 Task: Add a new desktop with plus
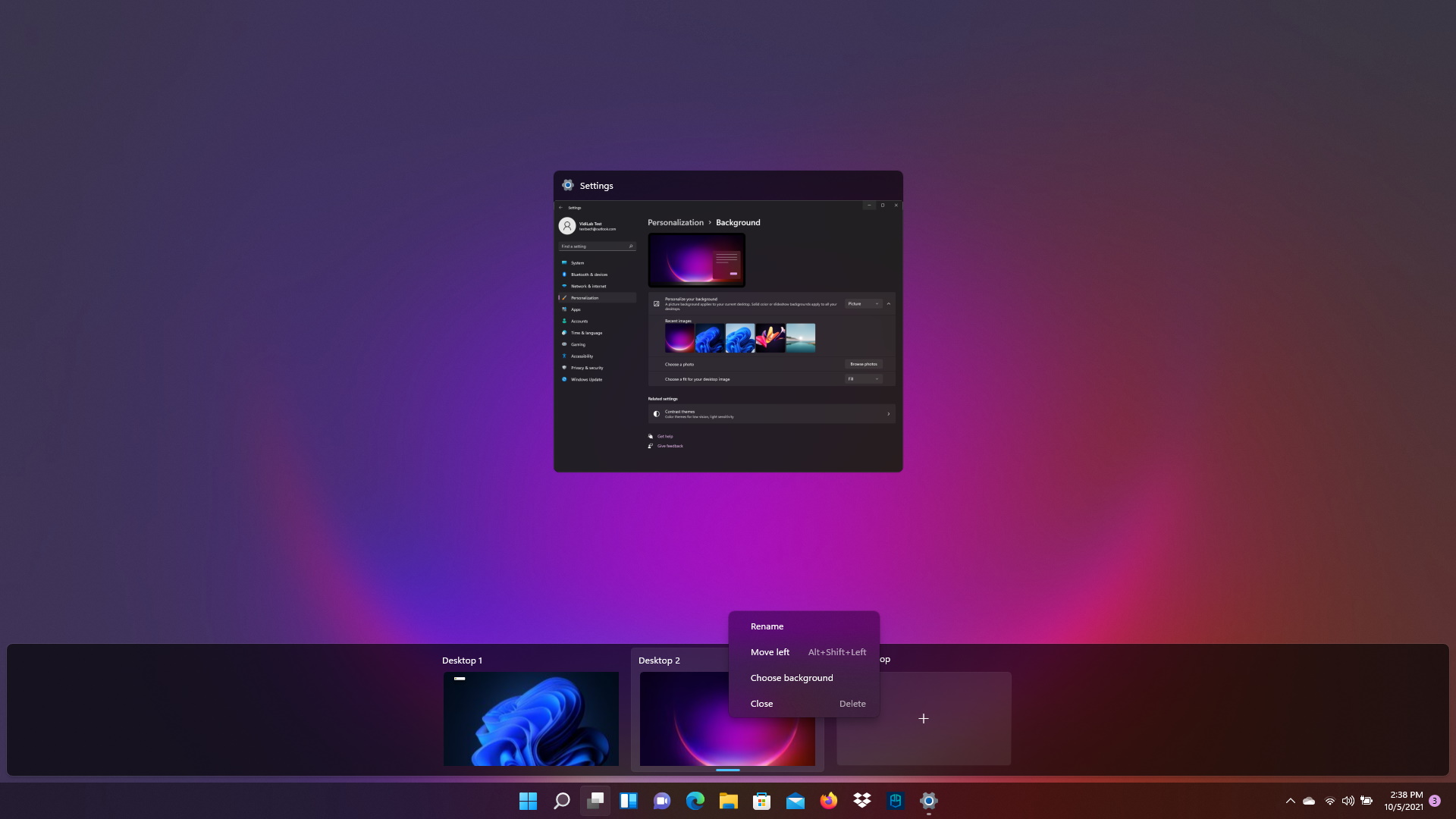[924, 718]
